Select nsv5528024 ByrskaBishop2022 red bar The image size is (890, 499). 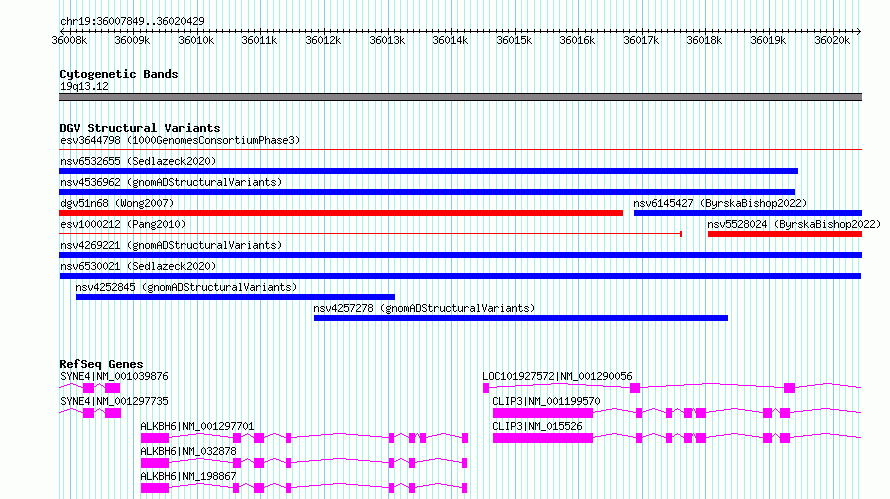(785, 234)
